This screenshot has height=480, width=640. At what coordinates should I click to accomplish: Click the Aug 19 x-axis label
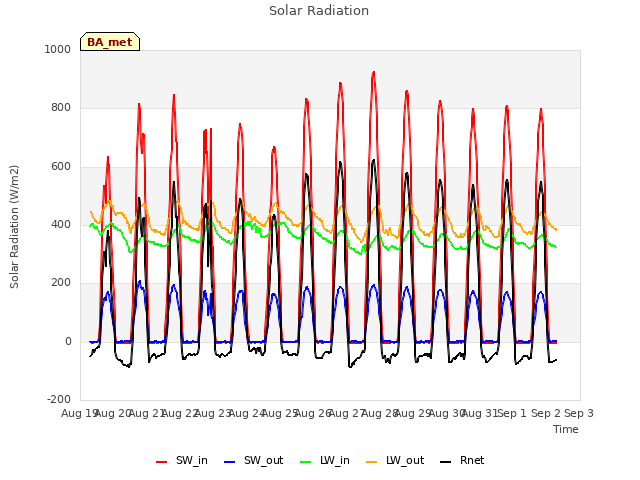pos(79,413)
